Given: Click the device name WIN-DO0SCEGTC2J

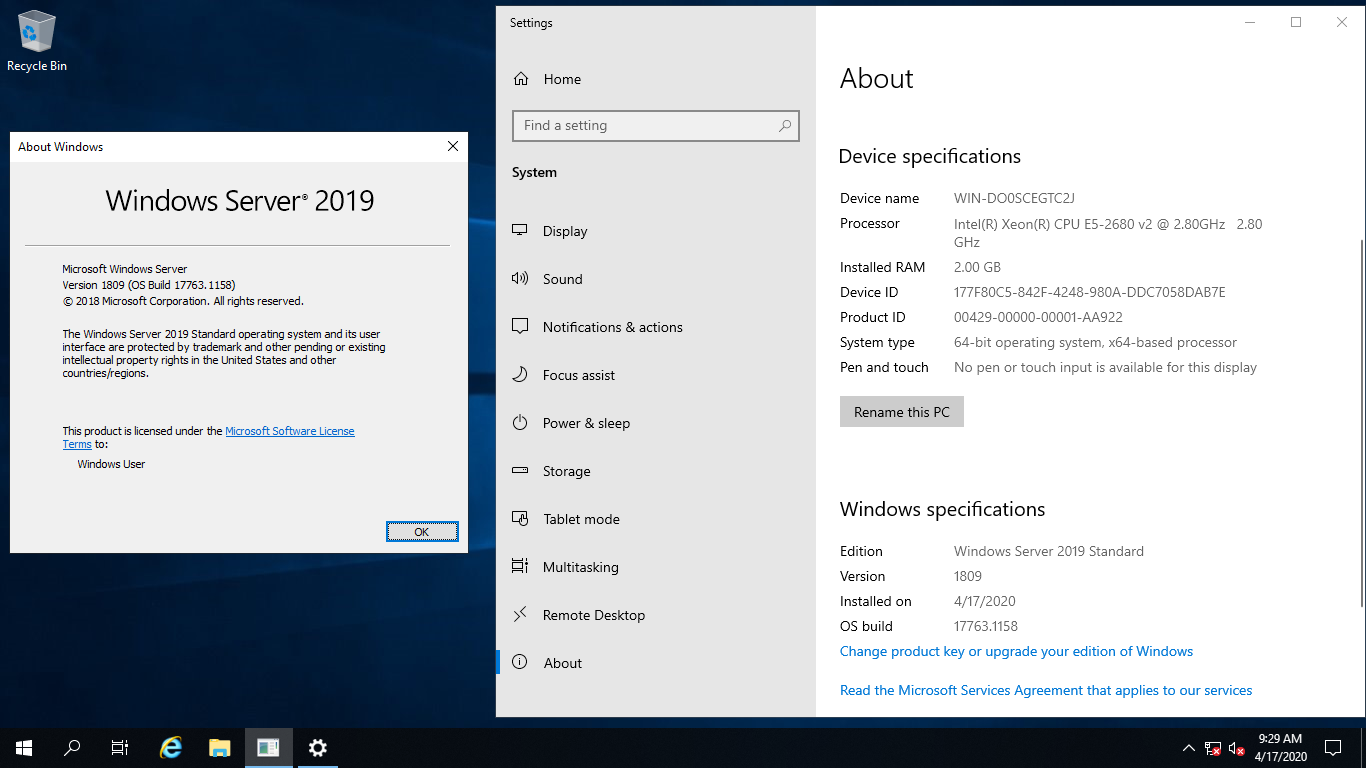Looking at the screenshot, I should point(1014,198).
